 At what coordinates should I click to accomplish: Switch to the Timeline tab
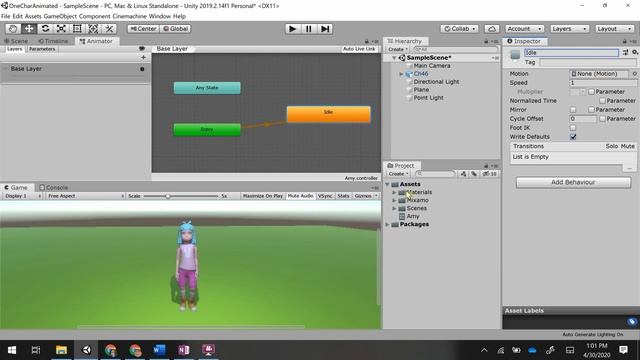[53, 41]
